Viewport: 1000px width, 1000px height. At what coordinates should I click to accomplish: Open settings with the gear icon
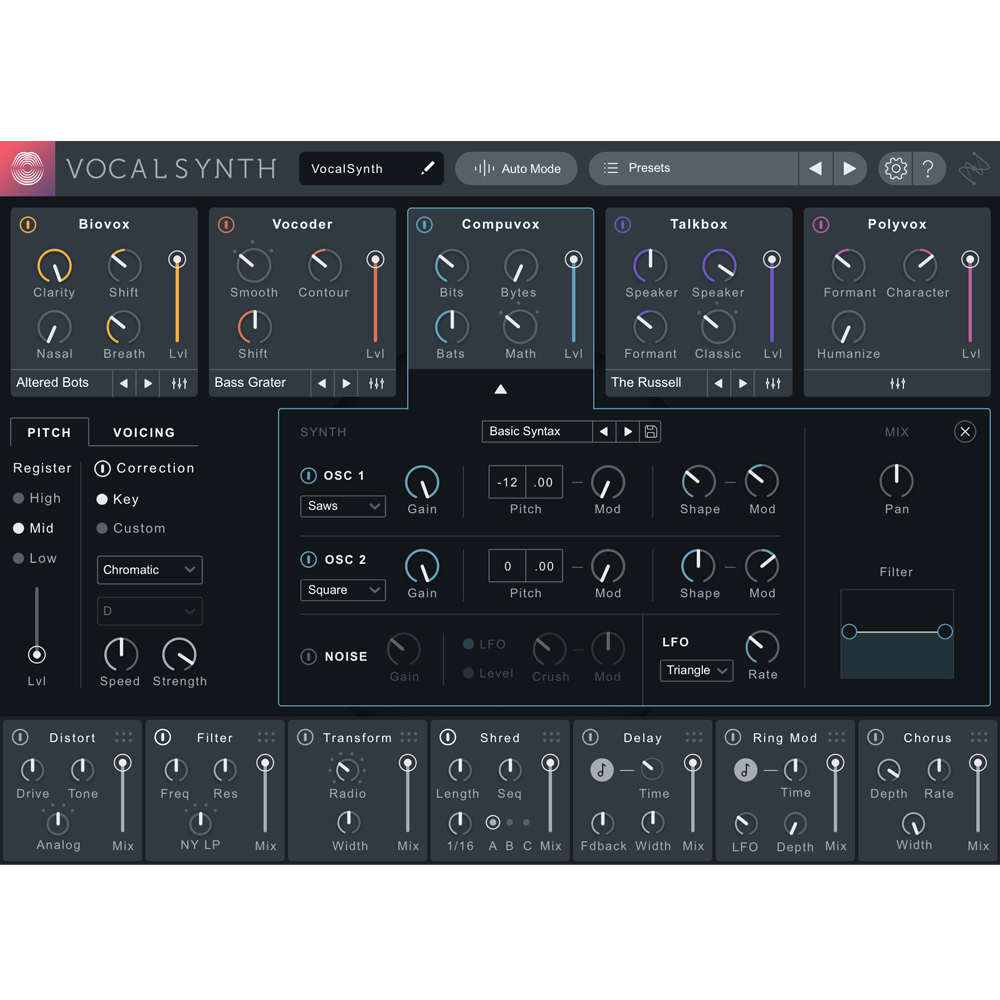895,168
